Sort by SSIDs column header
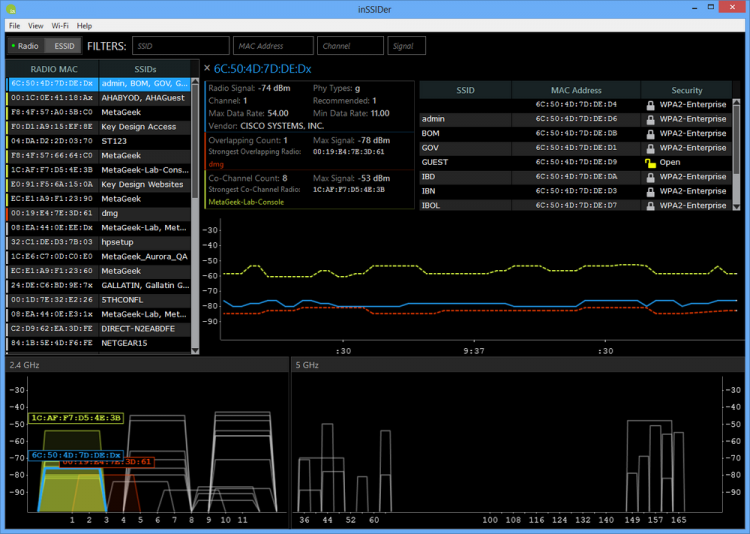Screen dimensions: 750x534 point(145,69)
